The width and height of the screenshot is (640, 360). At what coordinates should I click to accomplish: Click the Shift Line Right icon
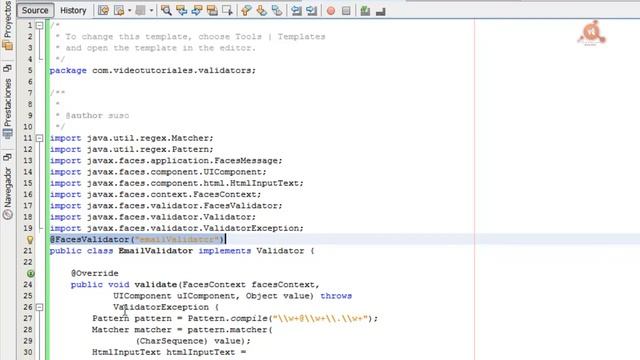pyautogui.click(x=311, y=11)
